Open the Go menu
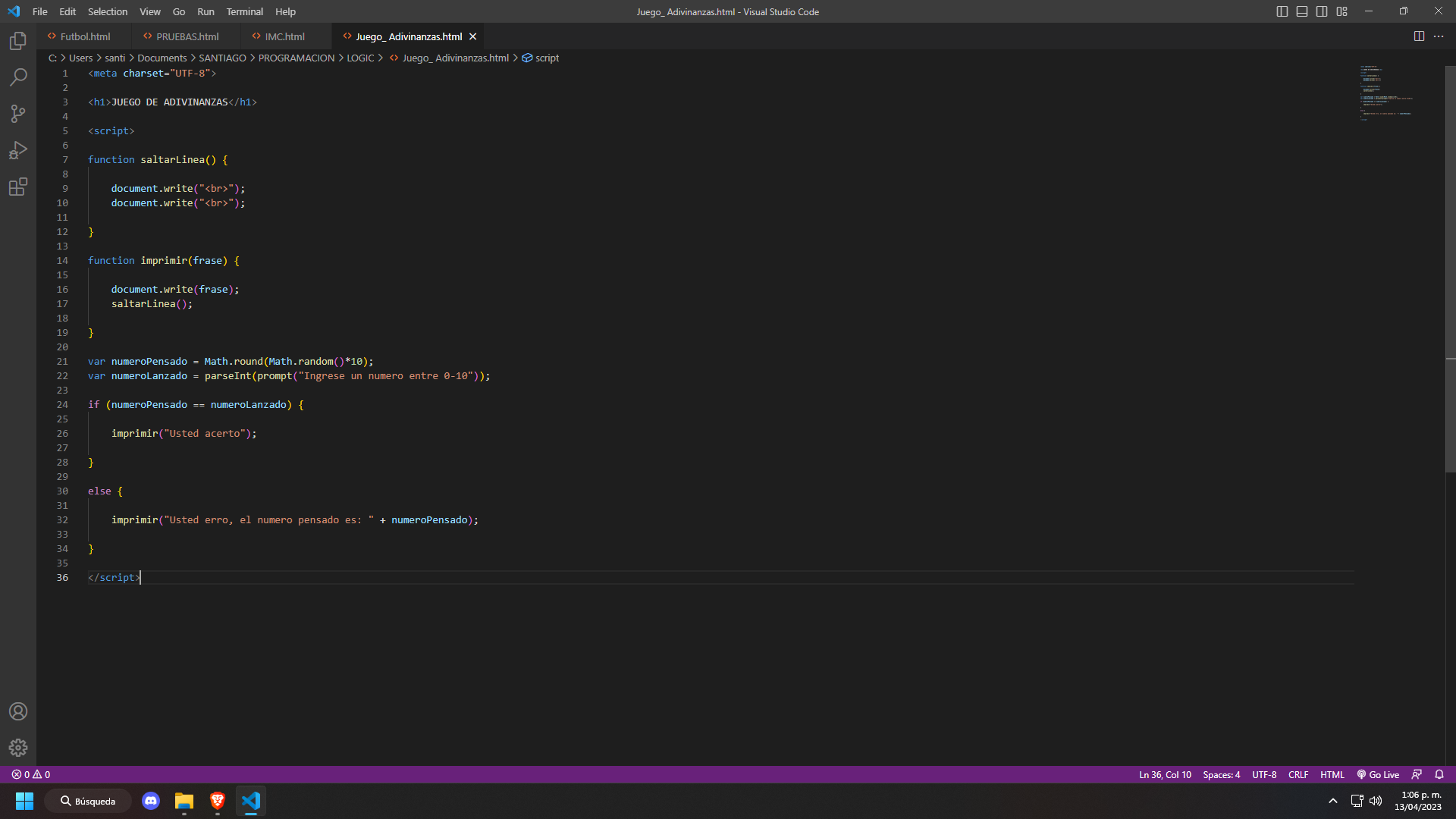This screenshot has width=1456, height=819. 179,11
